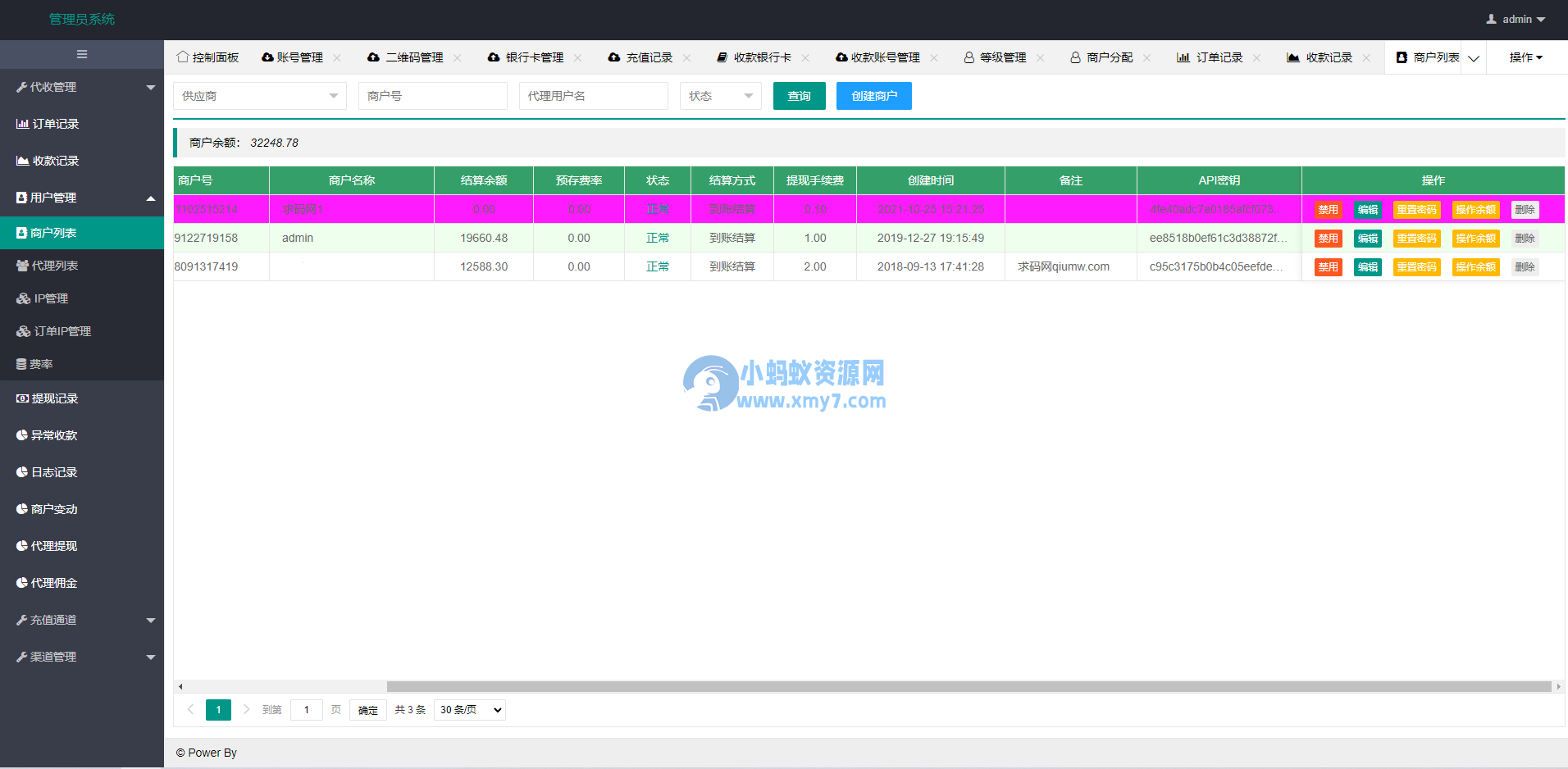Open the 状态 filter dropdown
This screenshot has height=769, width=1568.
pyautogui.click(x=720, y=96)
